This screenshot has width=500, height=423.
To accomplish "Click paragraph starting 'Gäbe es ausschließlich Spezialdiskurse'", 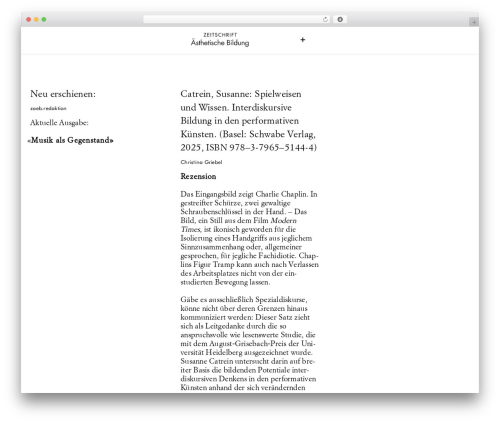I will [x=248, y=343].
